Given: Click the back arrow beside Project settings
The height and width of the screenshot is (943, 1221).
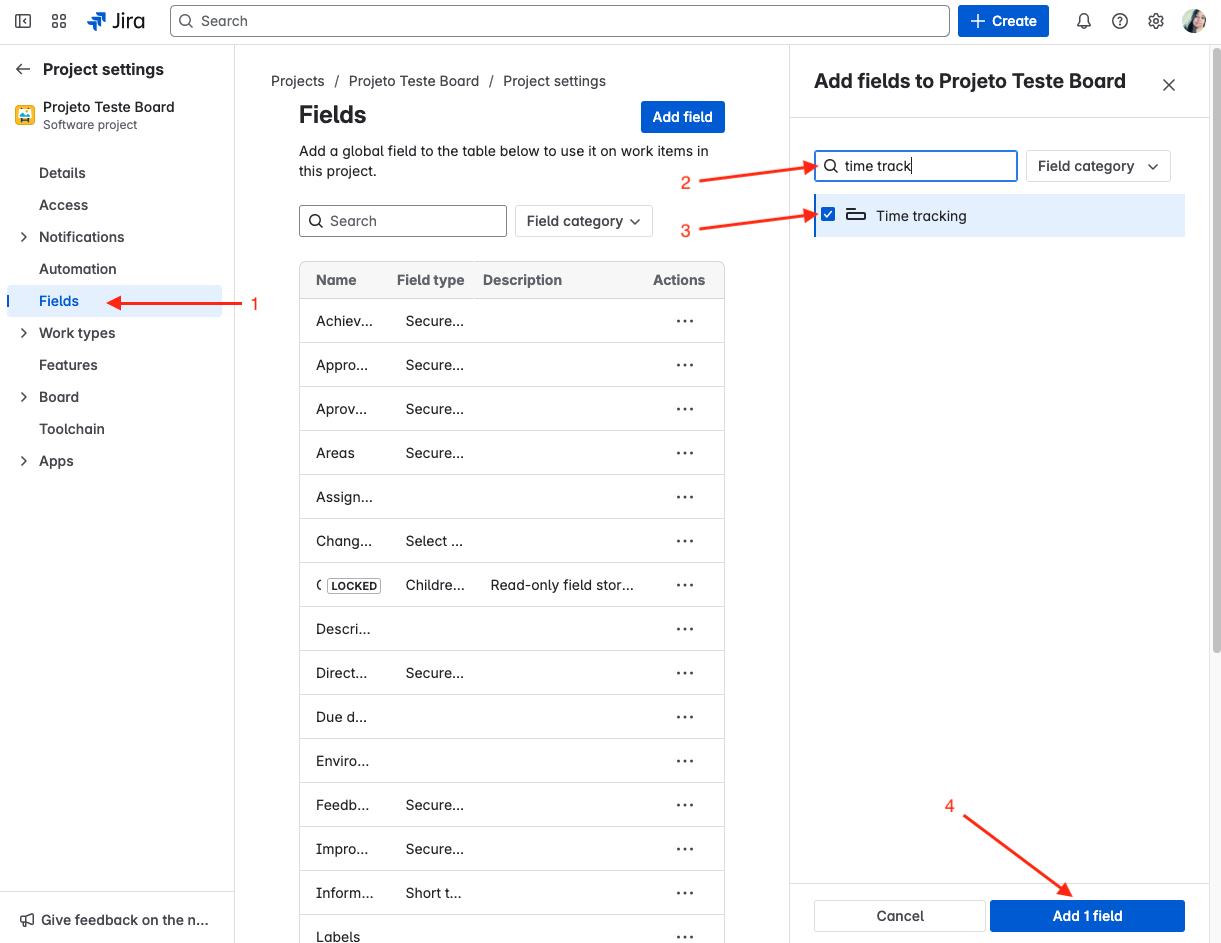Looking at the screenshot, I should coord(23,69).
